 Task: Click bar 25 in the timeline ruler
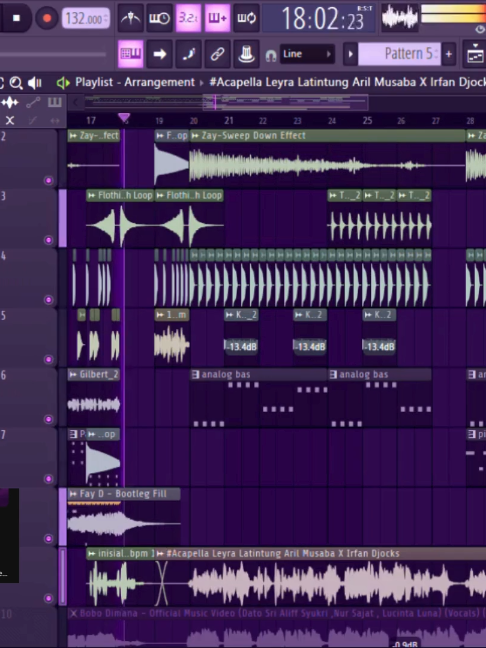367,120
